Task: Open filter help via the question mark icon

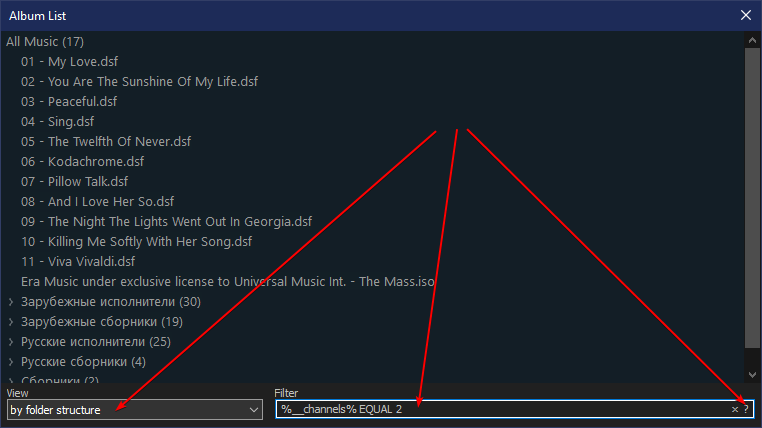Action: 746,410
